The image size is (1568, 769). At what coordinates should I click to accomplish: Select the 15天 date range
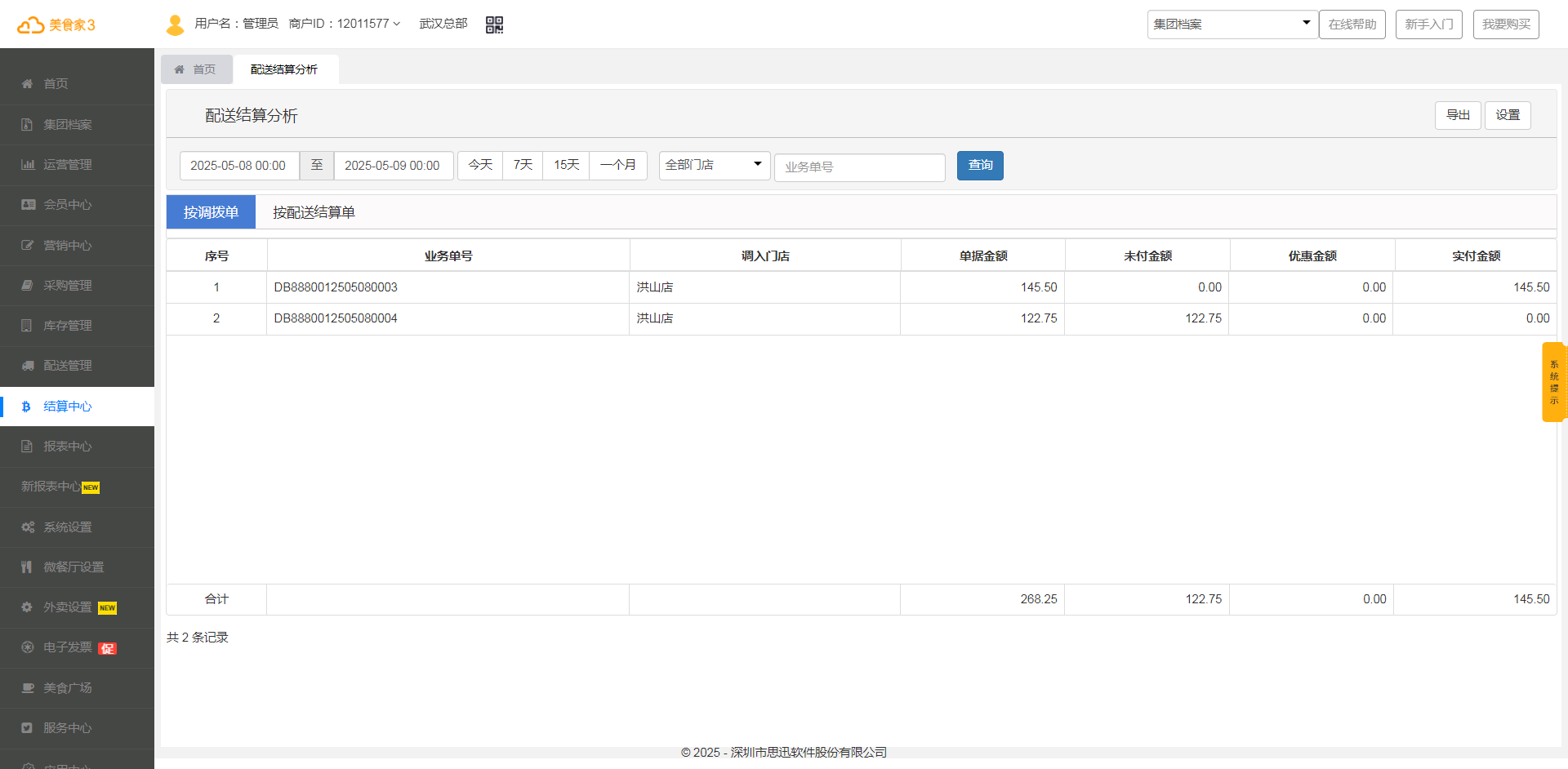tap(566, 166)
